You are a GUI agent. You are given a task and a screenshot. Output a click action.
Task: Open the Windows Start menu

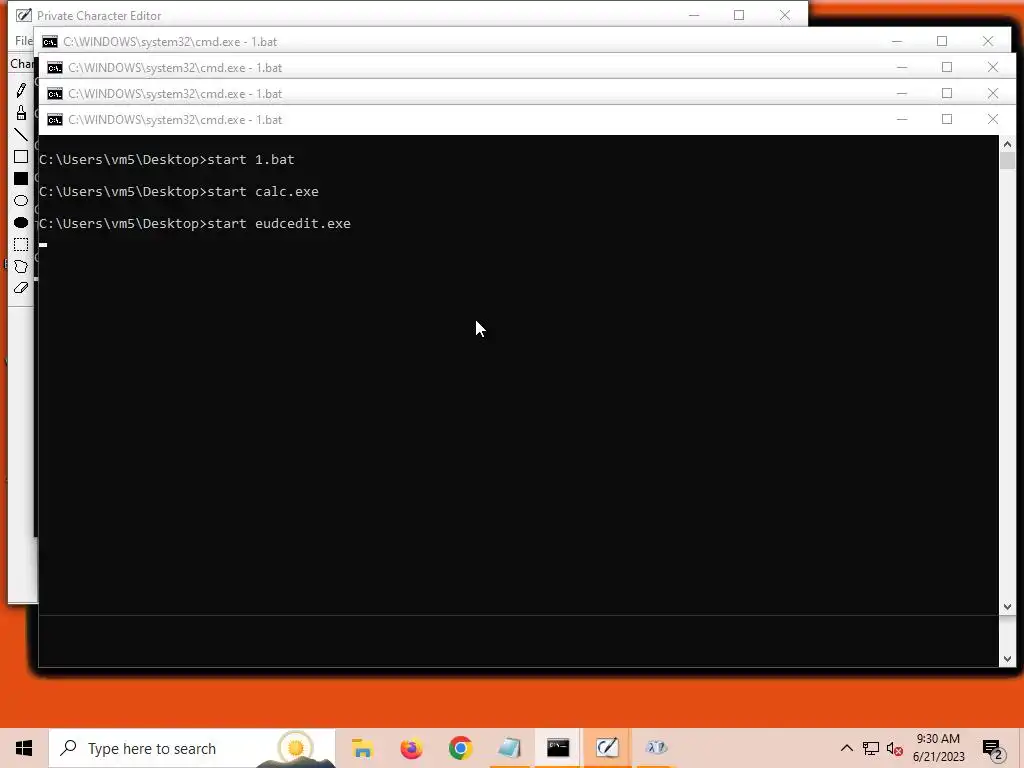point(24,748)
